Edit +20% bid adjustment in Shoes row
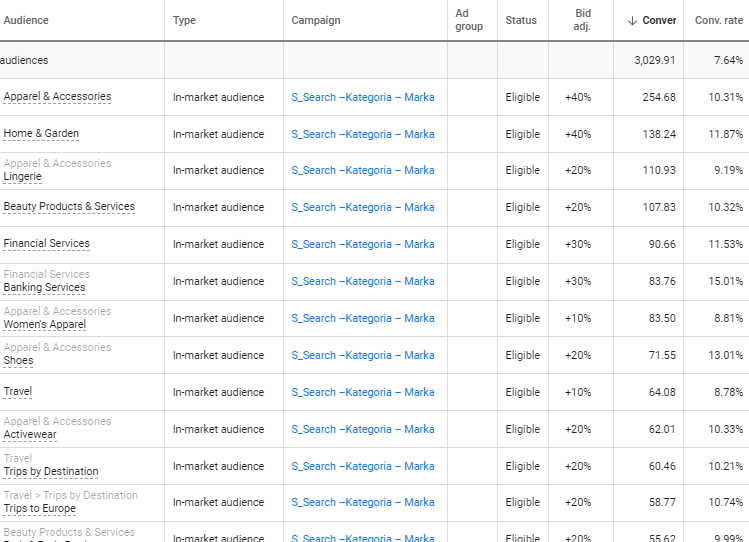 point(578,355)
